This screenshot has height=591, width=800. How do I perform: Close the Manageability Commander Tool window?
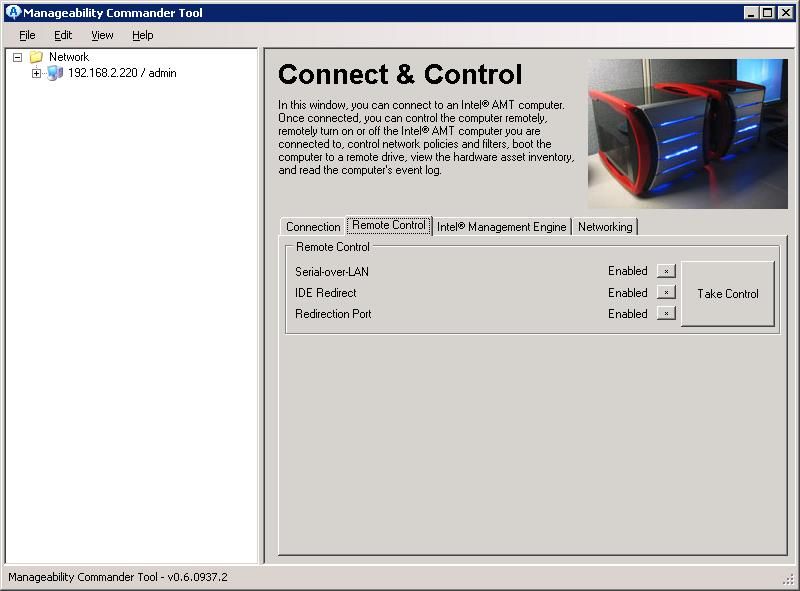coord(786,13)
